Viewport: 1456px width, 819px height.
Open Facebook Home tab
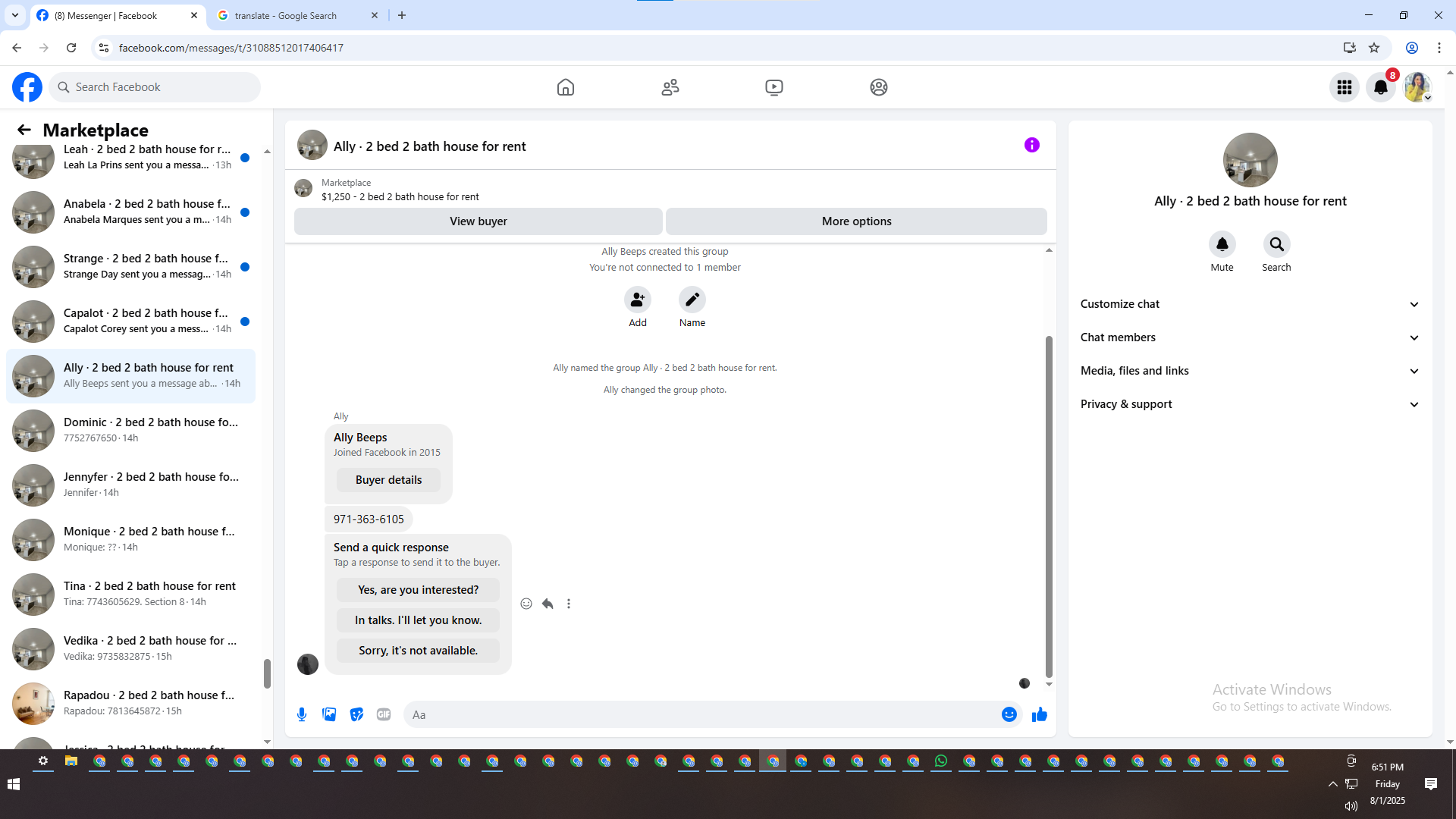(x=565, y=87)
